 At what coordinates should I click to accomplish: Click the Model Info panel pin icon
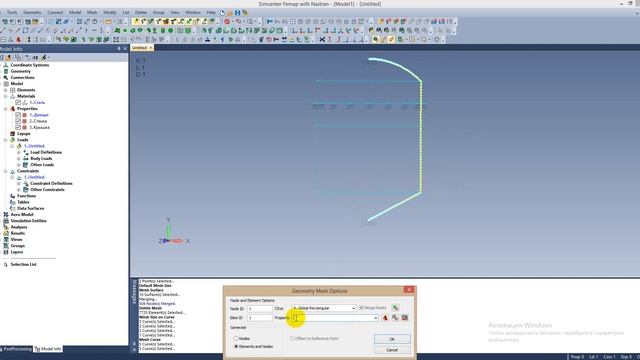[119, 49]
